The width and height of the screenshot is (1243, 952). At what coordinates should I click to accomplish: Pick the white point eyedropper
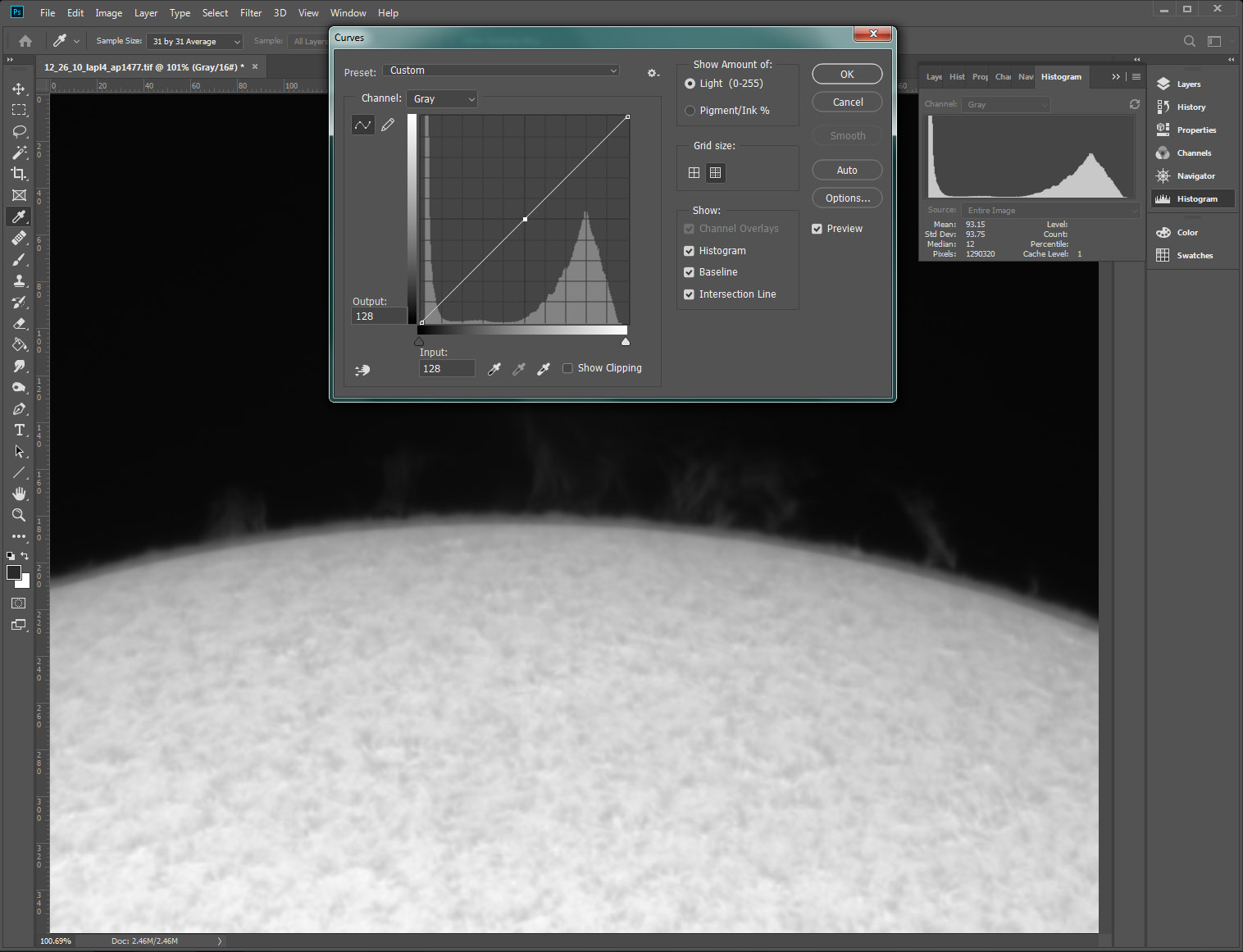coord(544,369)
